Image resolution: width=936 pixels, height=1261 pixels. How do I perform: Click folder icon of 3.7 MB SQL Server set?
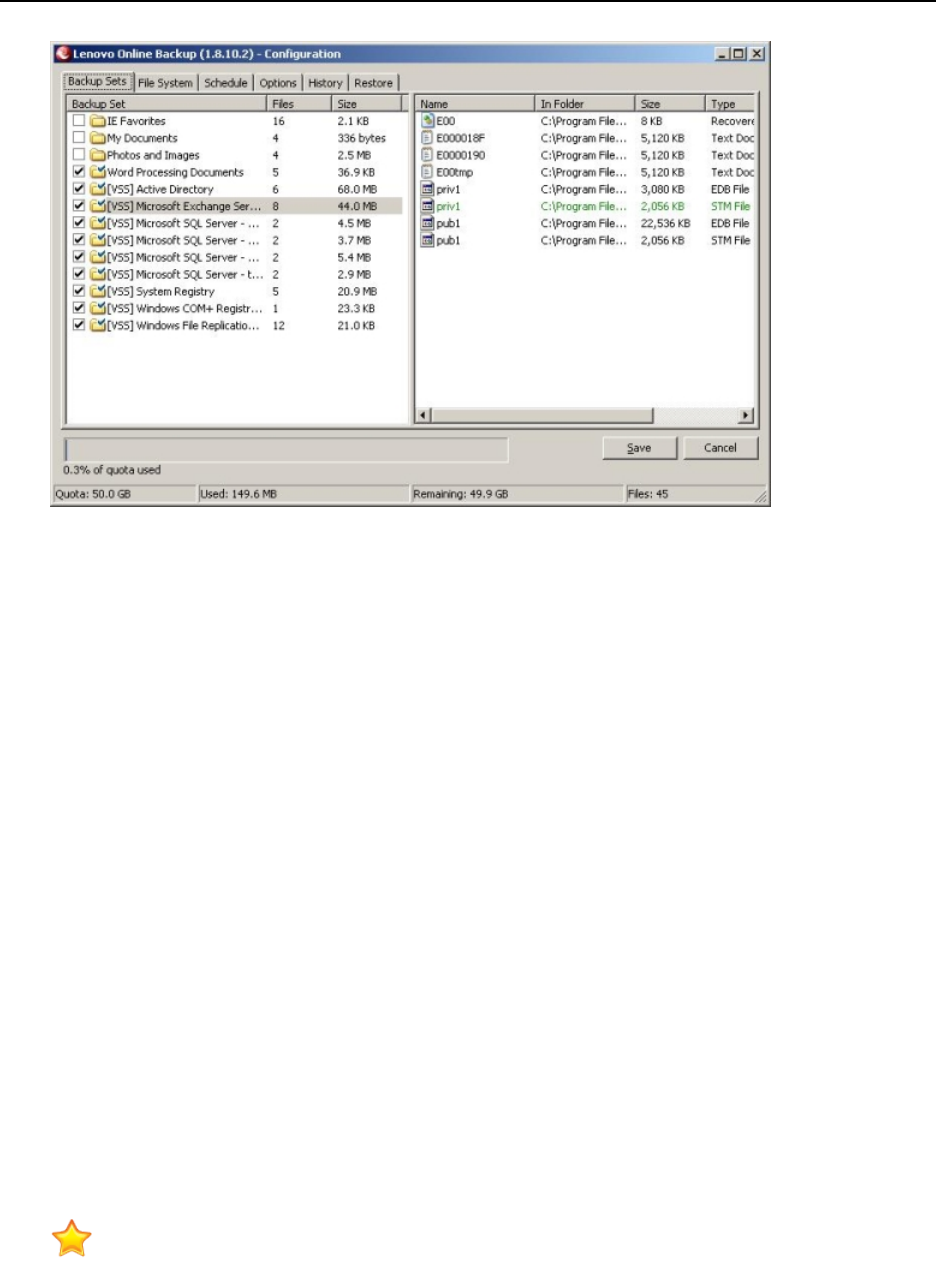[98, 240]
